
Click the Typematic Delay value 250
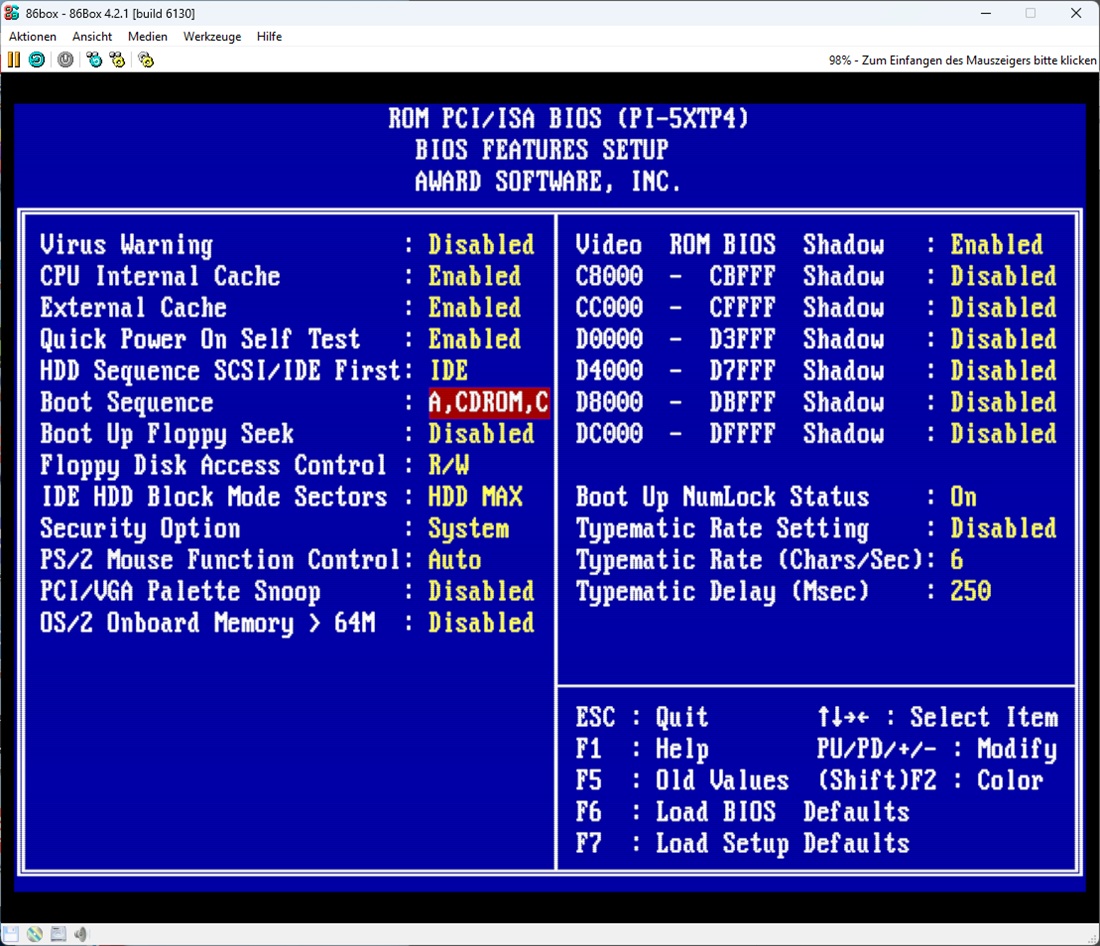(x=970, y=592)
